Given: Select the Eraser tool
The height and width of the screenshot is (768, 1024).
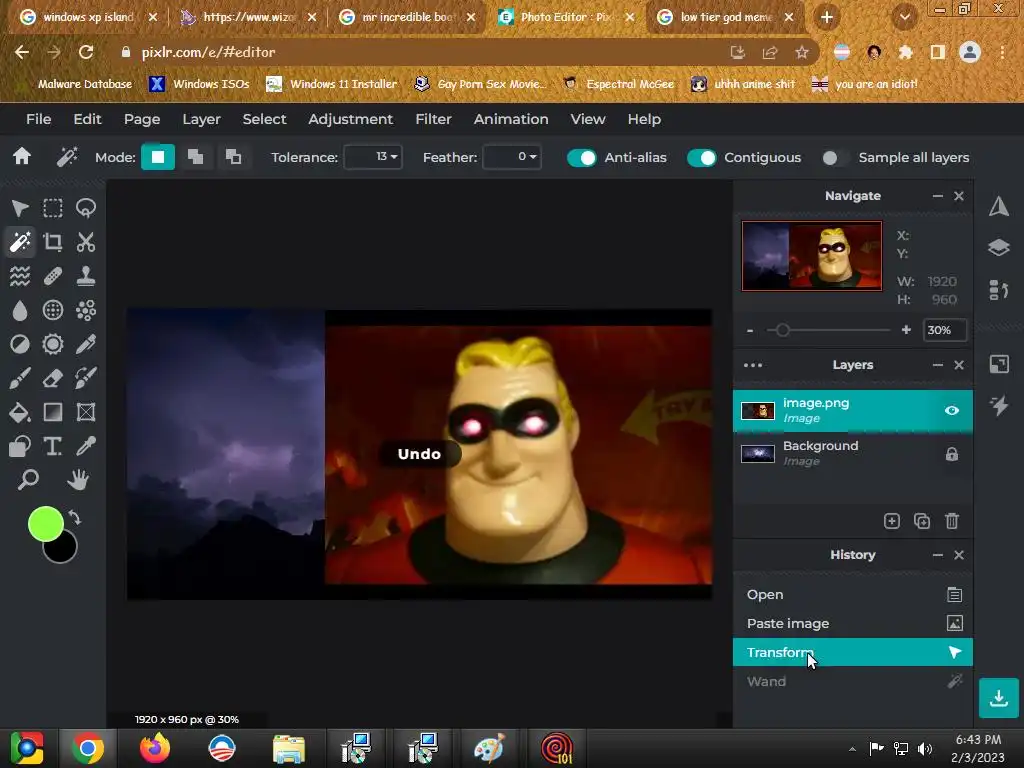Looking at the screenshot, I should point(53,378).
